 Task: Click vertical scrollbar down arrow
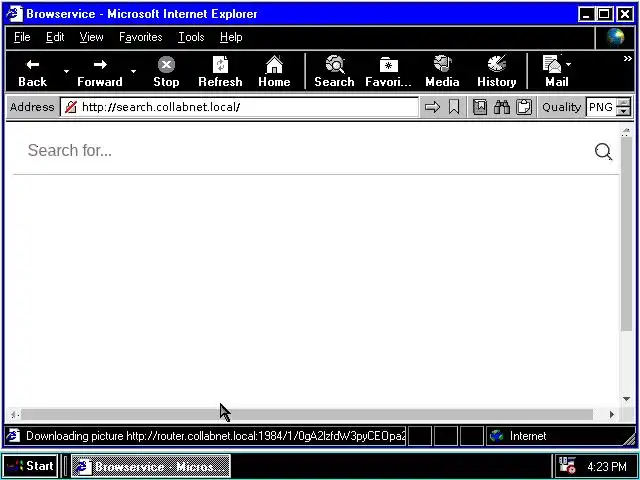point(627,399)
